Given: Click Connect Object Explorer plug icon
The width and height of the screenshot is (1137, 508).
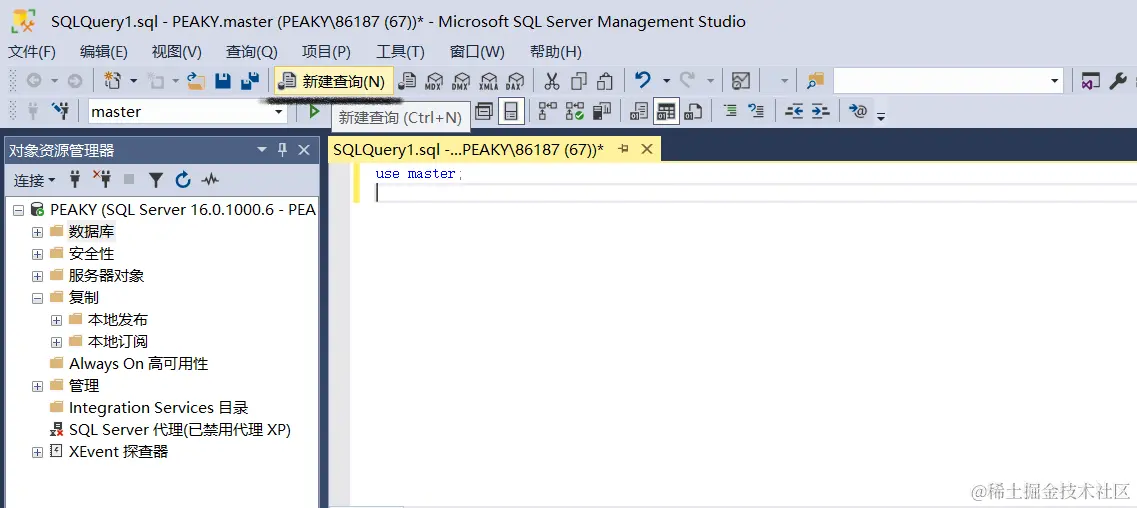Looking at the screenshot, I should tap(74, 180).
